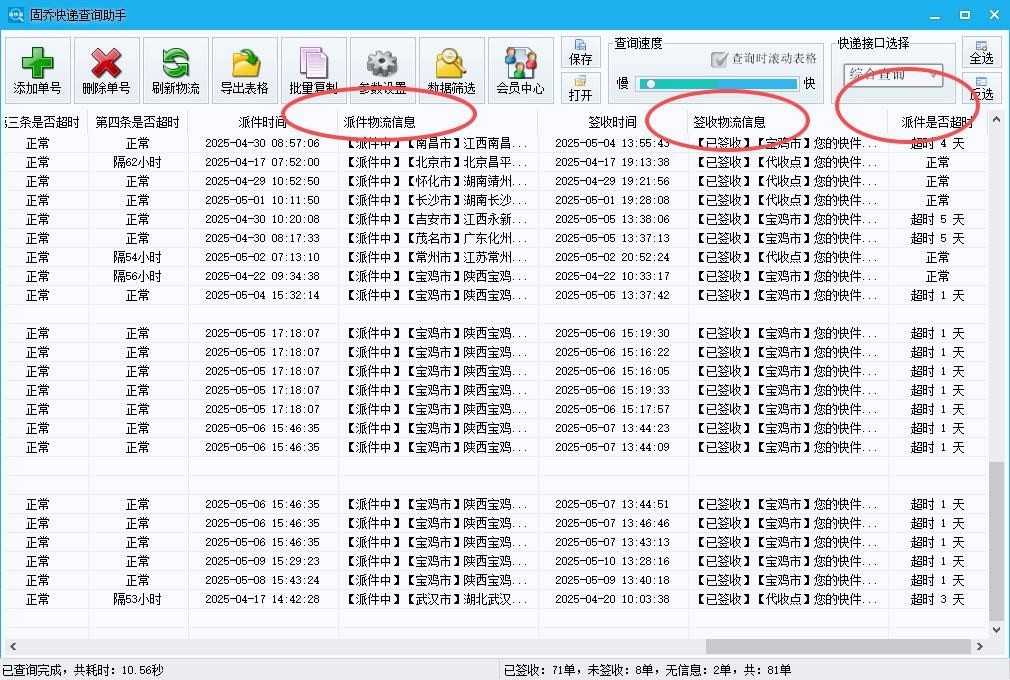Open the 数据筛选 data filter icon
The image size is (1010, 680).
click(450, 69)
